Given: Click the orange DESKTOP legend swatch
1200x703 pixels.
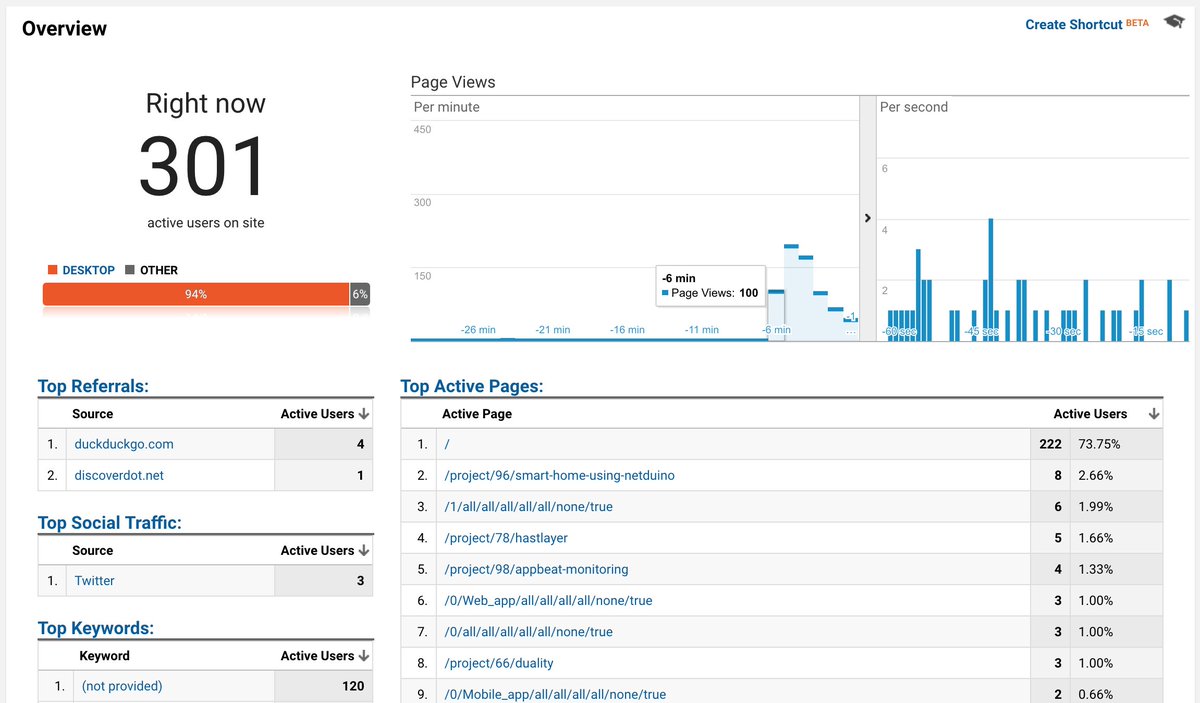Looking at the screenshot, I should (52, 270).
